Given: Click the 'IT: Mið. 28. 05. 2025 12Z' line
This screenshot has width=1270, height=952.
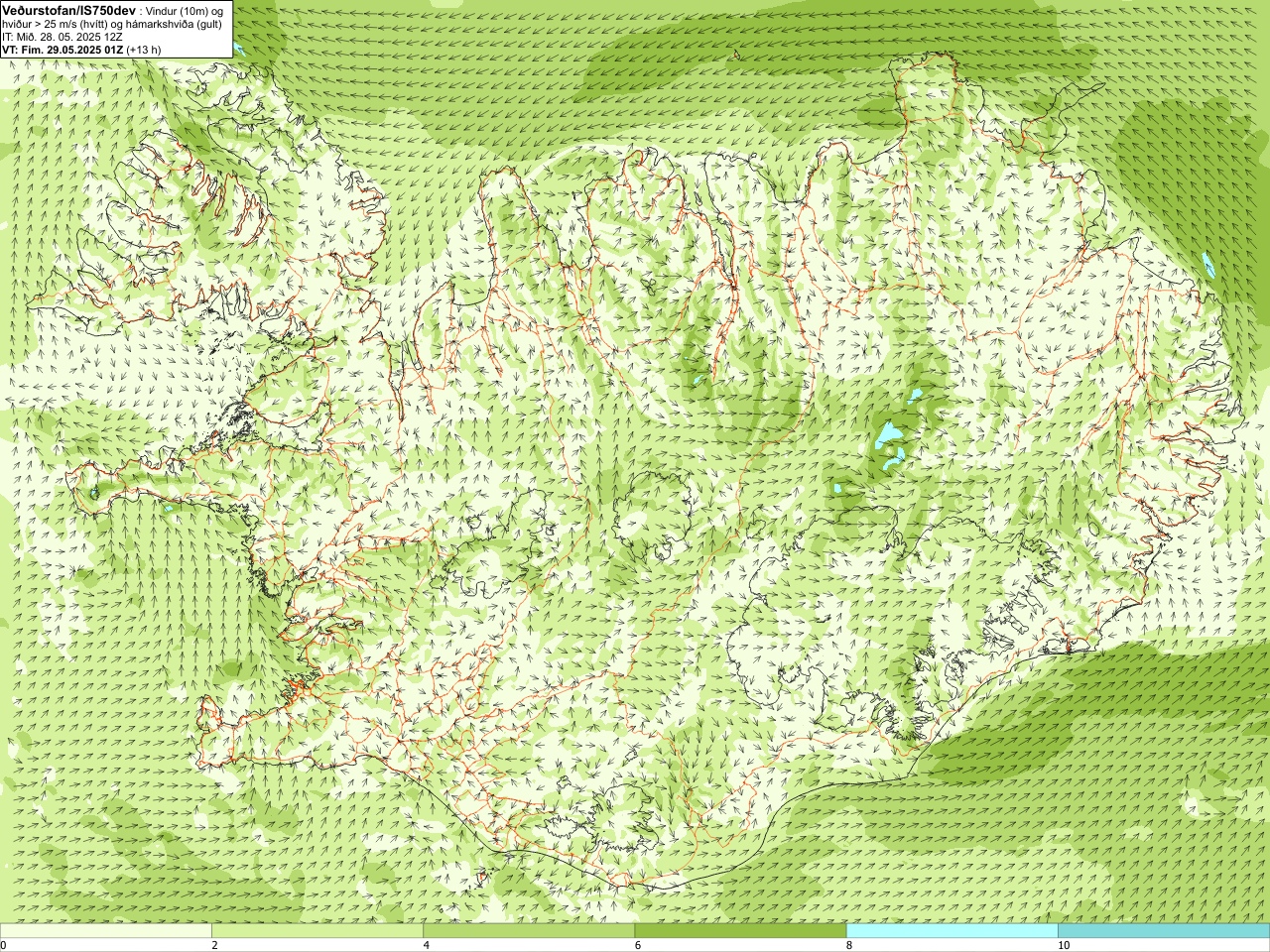Looking at the screenshot, I should pyautogui.click(x=63, y=38).
